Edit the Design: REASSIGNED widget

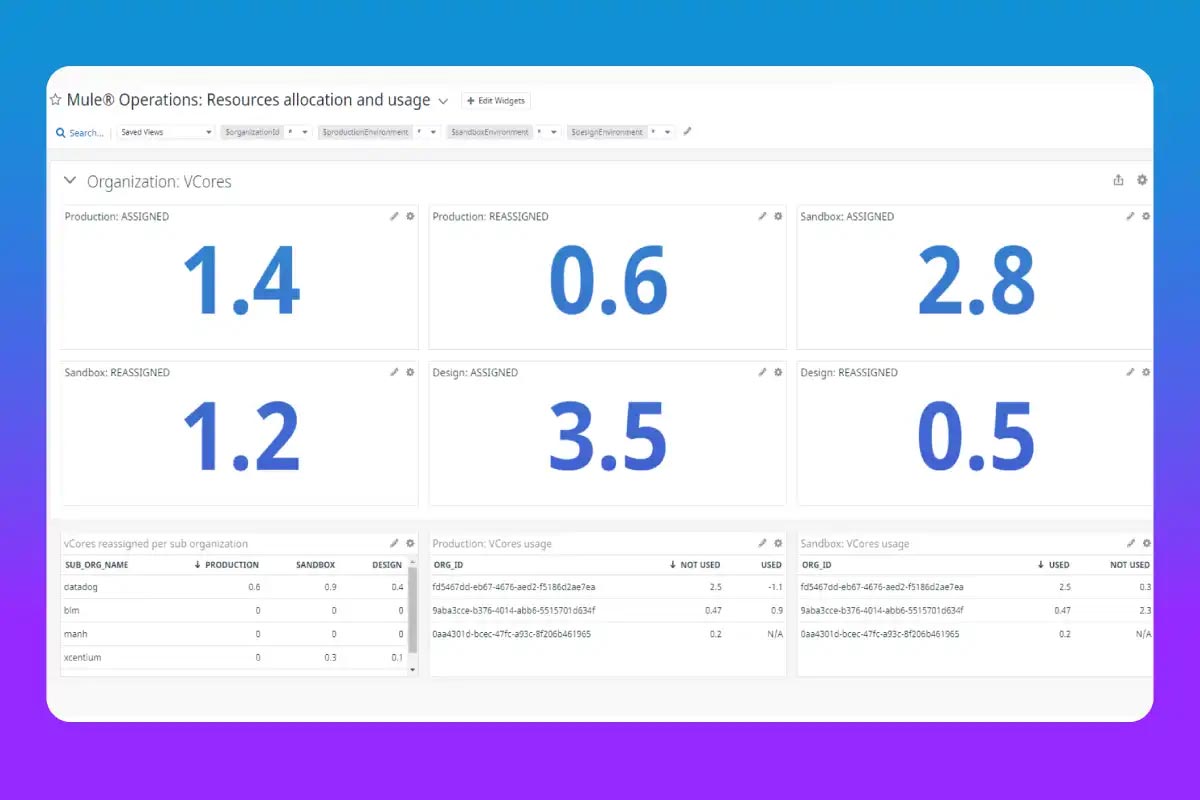[x=1130, y=372]
